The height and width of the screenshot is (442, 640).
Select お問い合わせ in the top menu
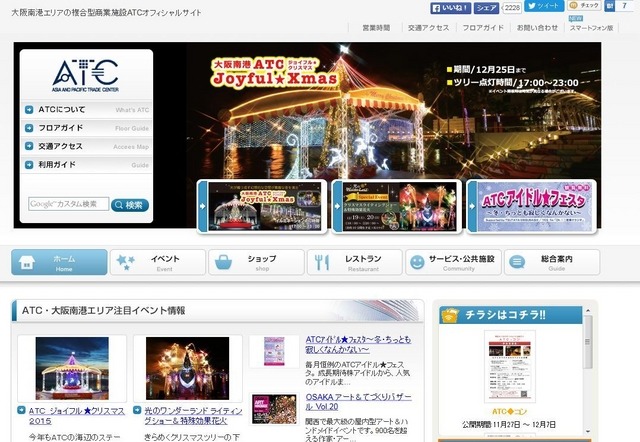pos(537,28)
